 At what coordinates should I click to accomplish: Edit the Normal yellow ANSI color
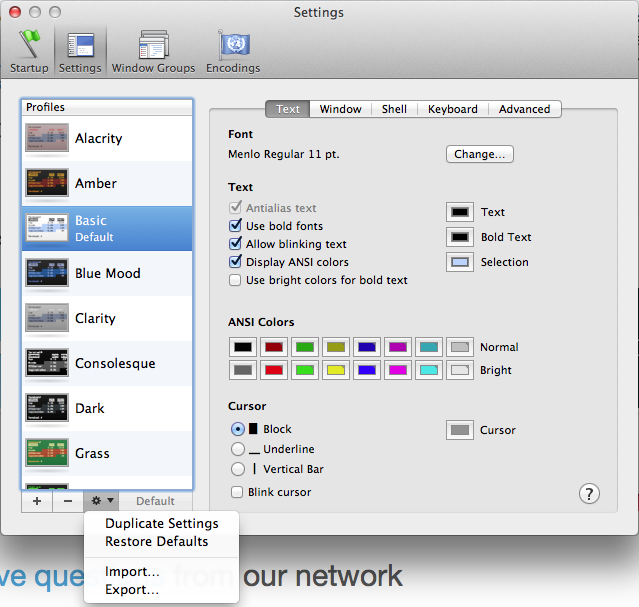coord(336,347)
